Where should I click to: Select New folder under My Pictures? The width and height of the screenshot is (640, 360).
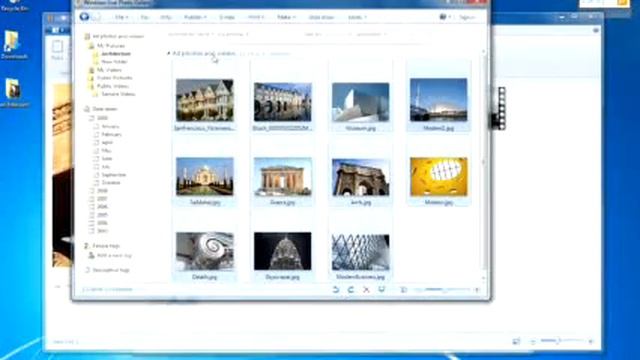pos(111,62)
